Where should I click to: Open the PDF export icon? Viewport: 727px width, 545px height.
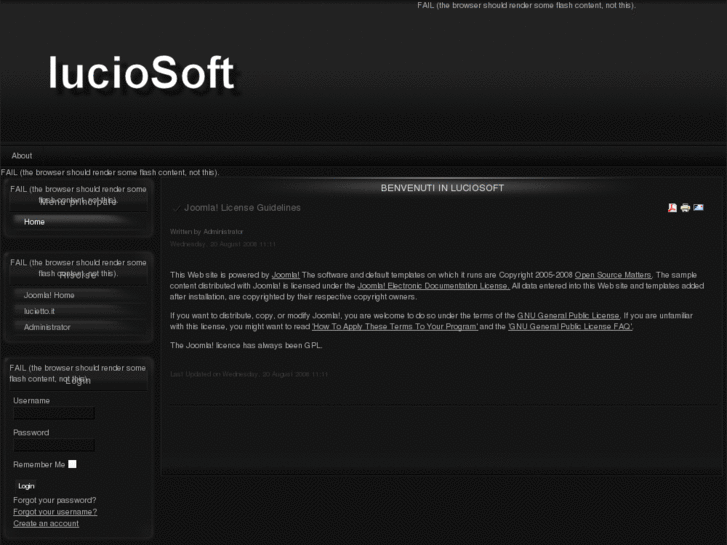672,208
